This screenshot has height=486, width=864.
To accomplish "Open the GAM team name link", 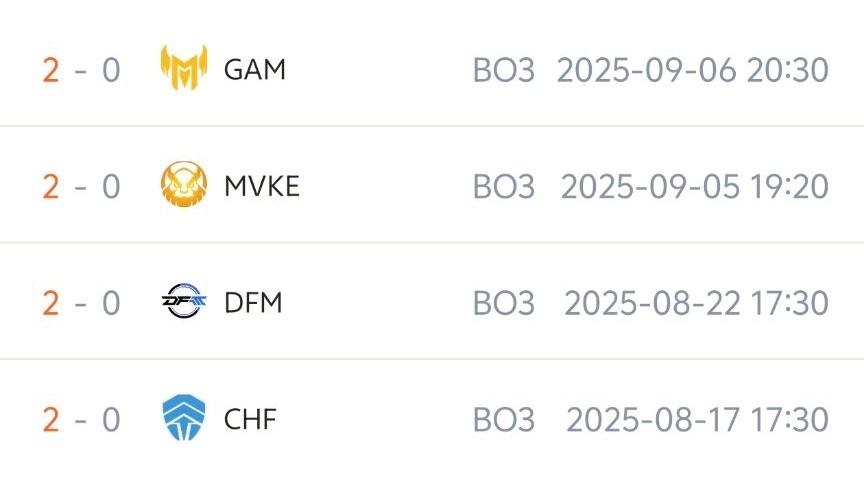I will pos(255,70).
